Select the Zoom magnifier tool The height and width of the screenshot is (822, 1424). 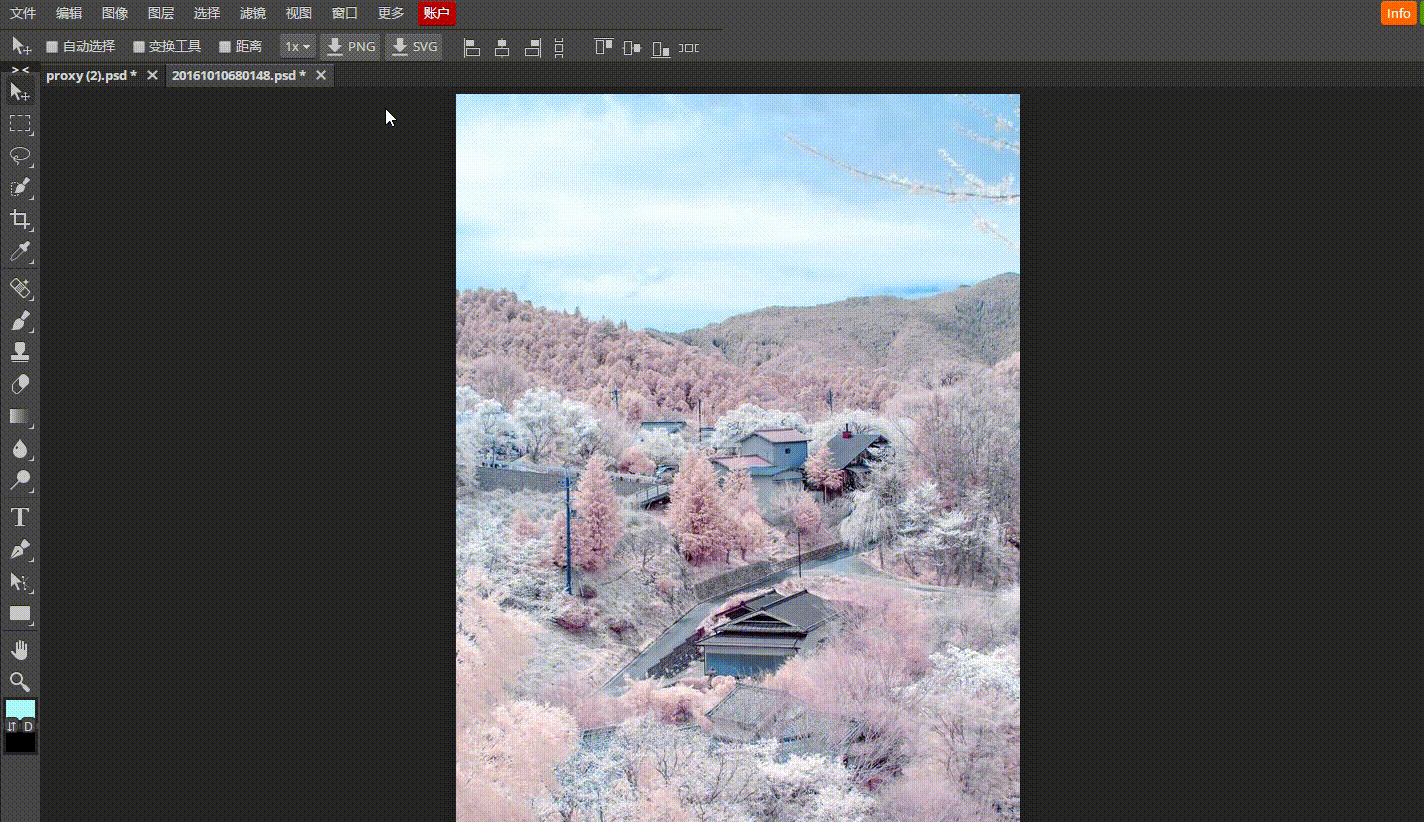[20, 682]
